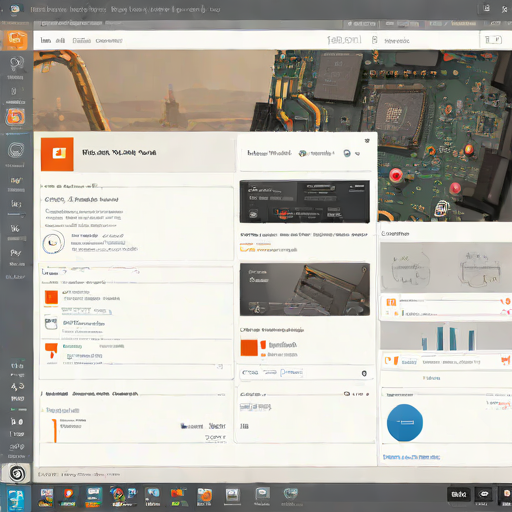Screen dimensions: 512x512
Task: Check the small box icon in the middle list item
Action: [x=51, y=323]
